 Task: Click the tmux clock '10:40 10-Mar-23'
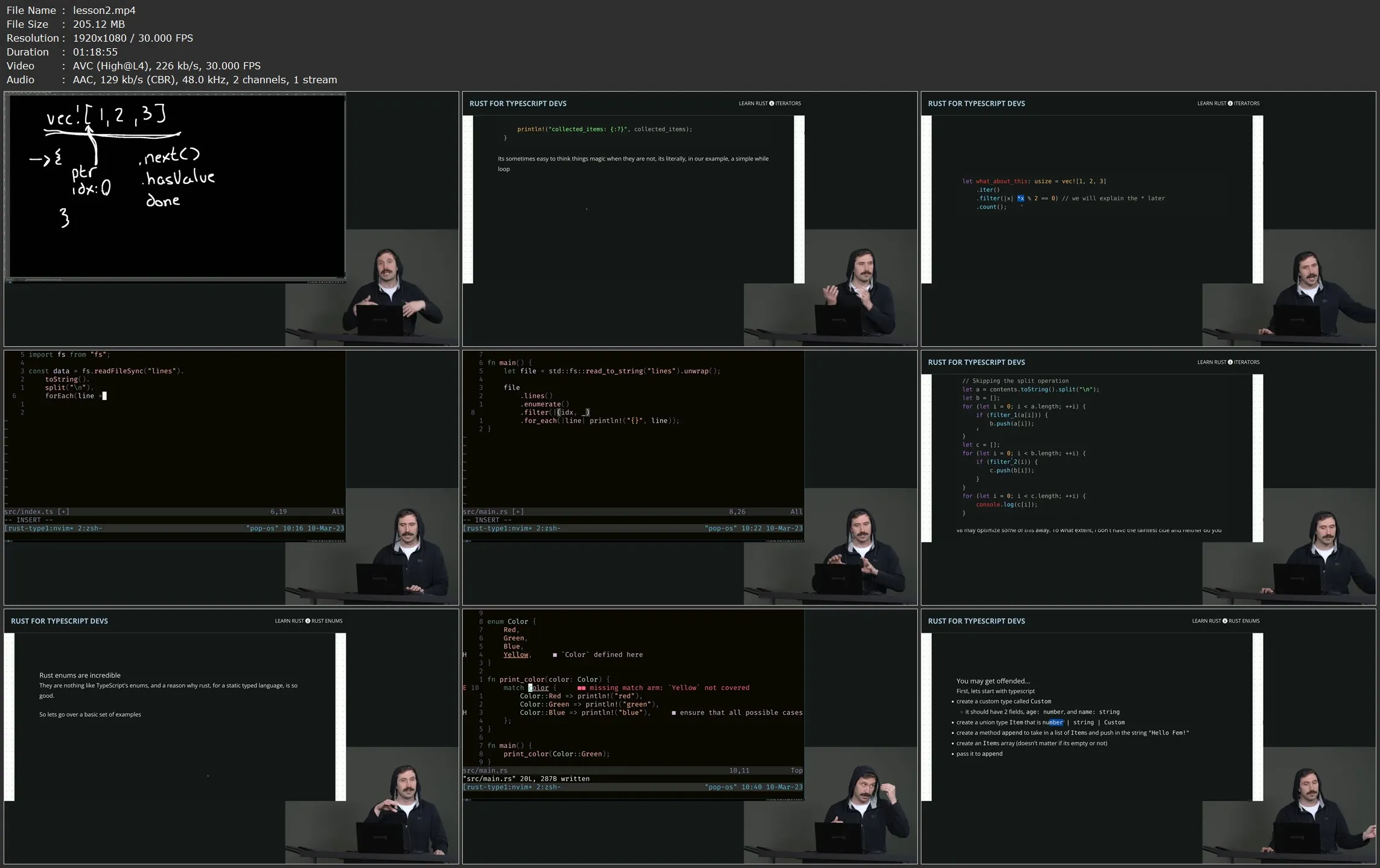point(772,787)
